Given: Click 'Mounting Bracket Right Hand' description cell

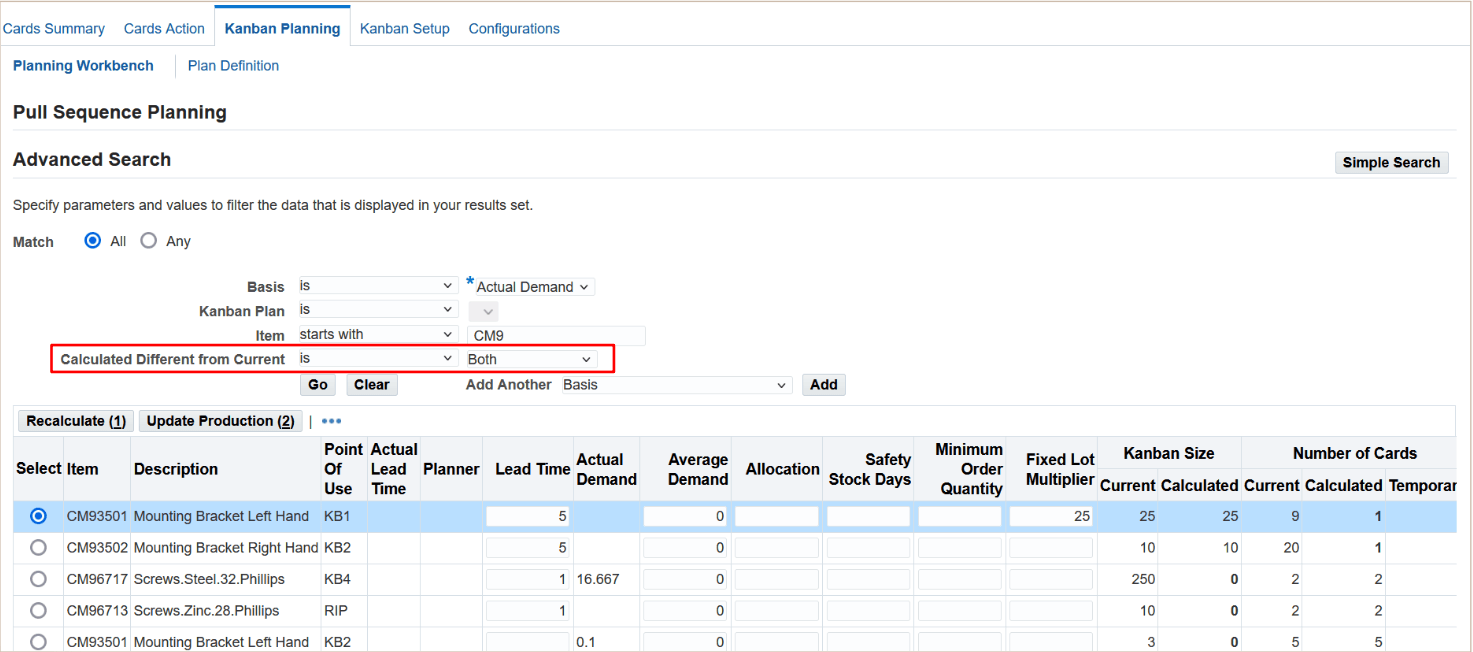Looking at the screenshot, I should tap(226, 548).
